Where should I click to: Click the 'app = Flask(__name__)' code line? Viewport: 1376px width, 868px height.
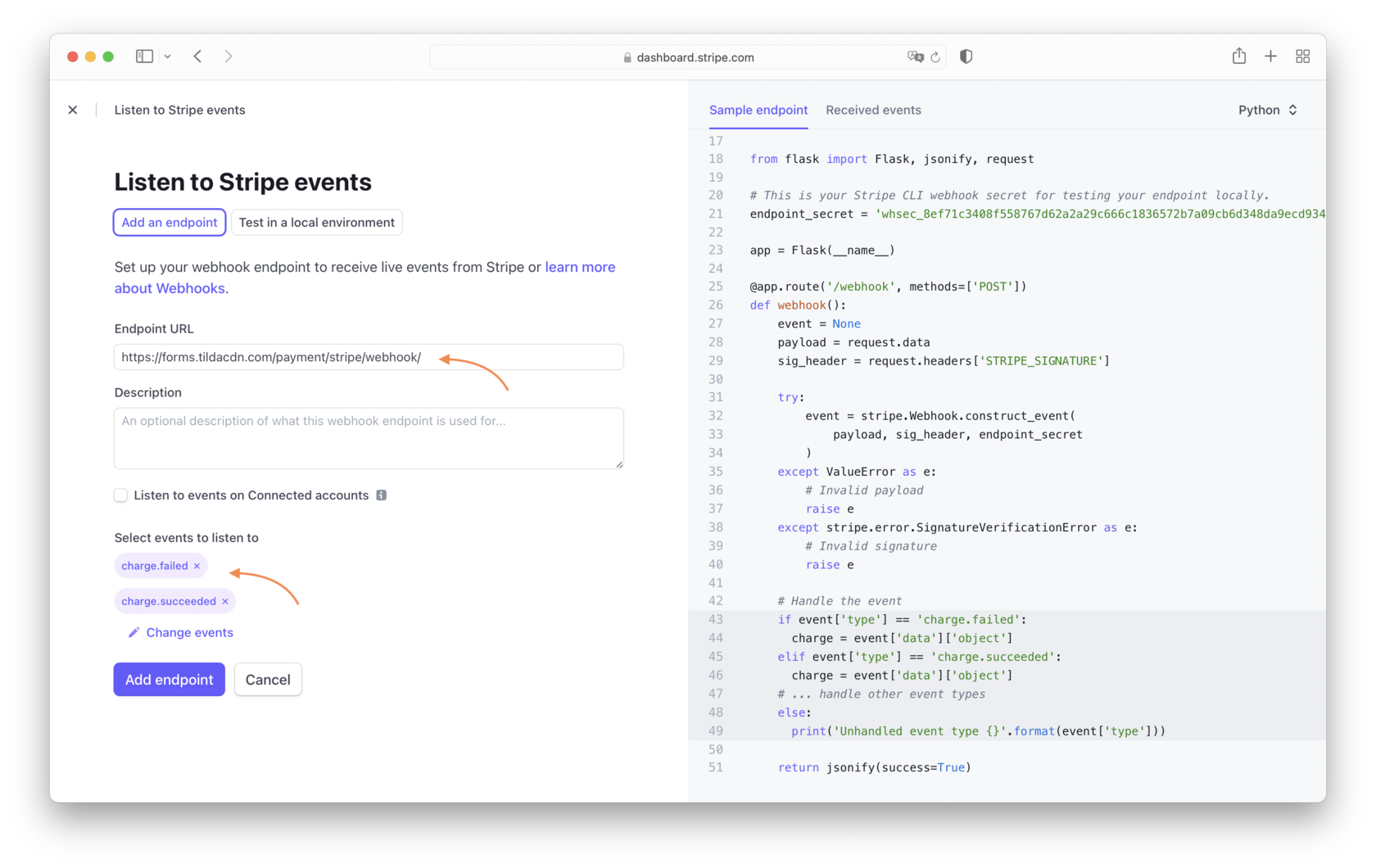coord(822,250)
